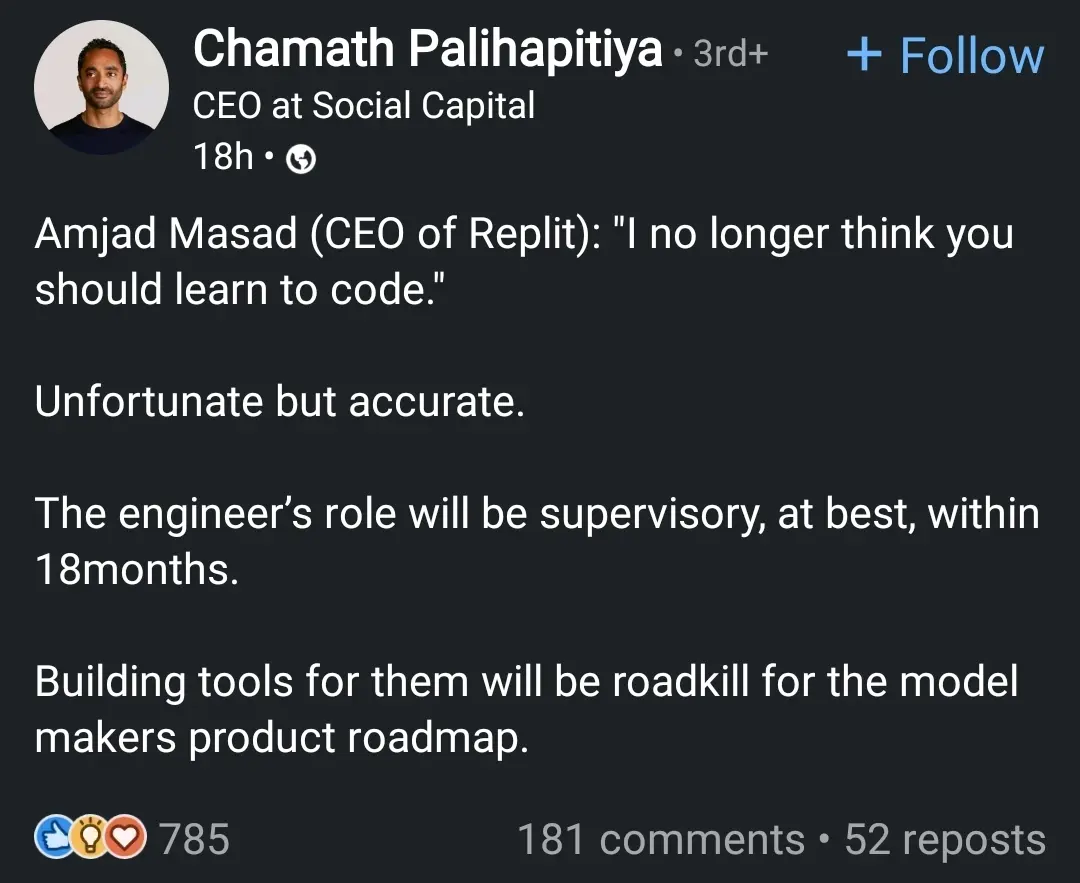Click the heart Love reaction icon
Image resolution: width=1080 pixels, height=883 pixels.
[126, 838]
